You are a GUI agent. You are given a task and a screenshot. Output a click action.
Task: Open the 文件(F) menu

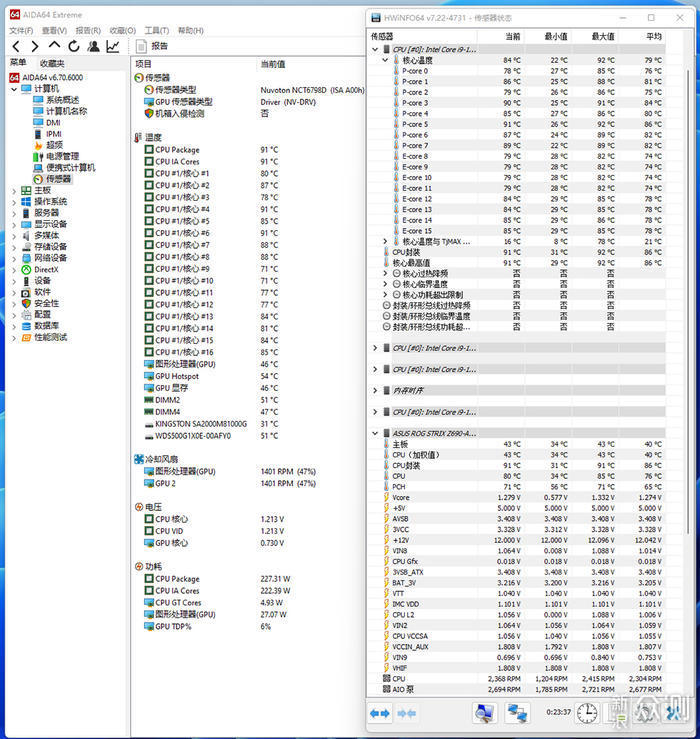click(x=21, y=31)
